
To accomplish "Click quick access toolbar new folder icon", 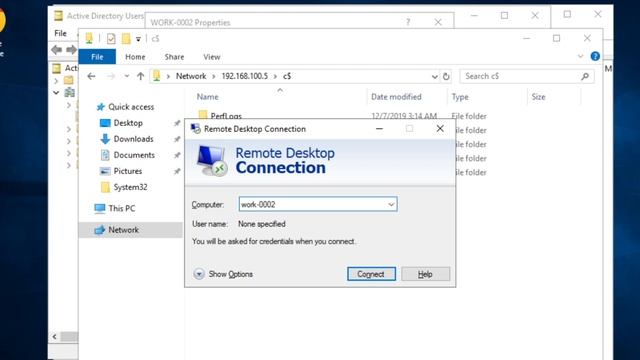I will click(x=126, y=39).
